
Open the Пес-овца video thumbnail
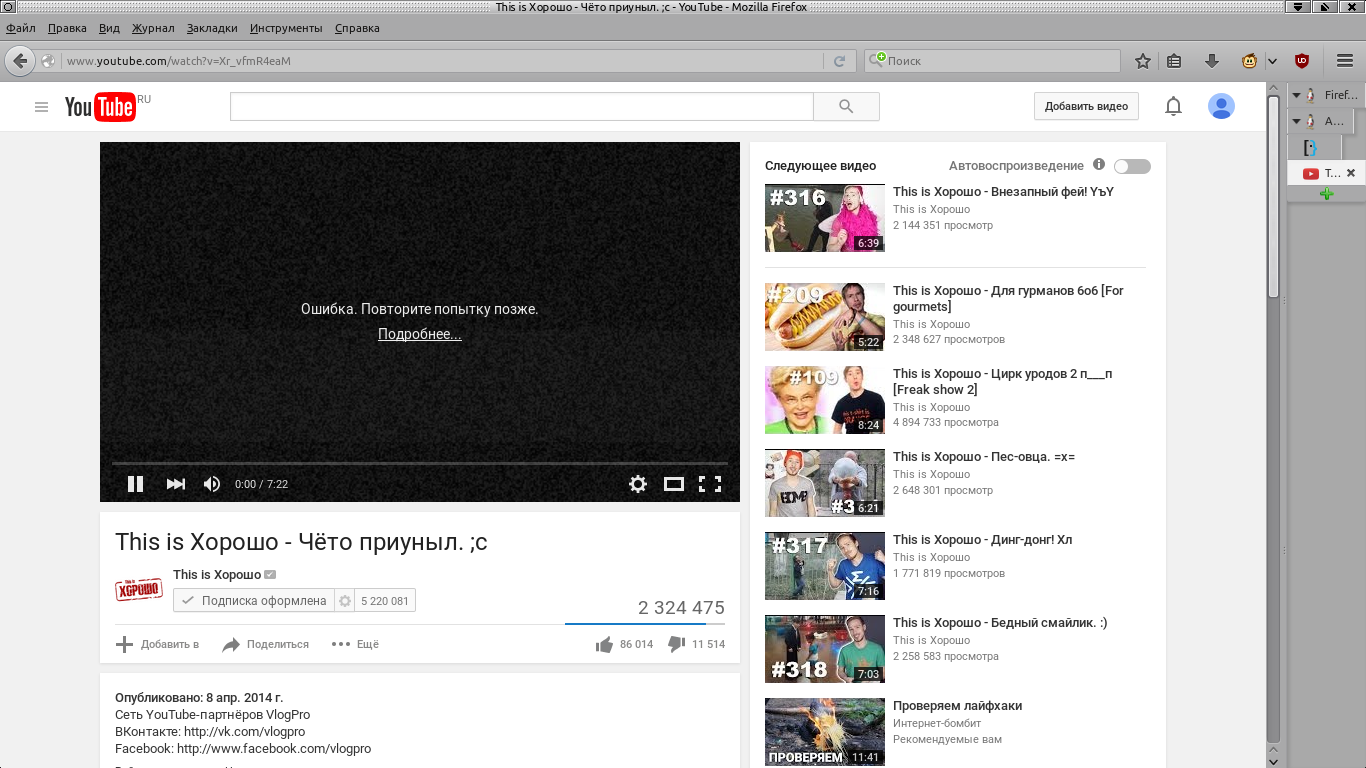(x=825, y=483)
